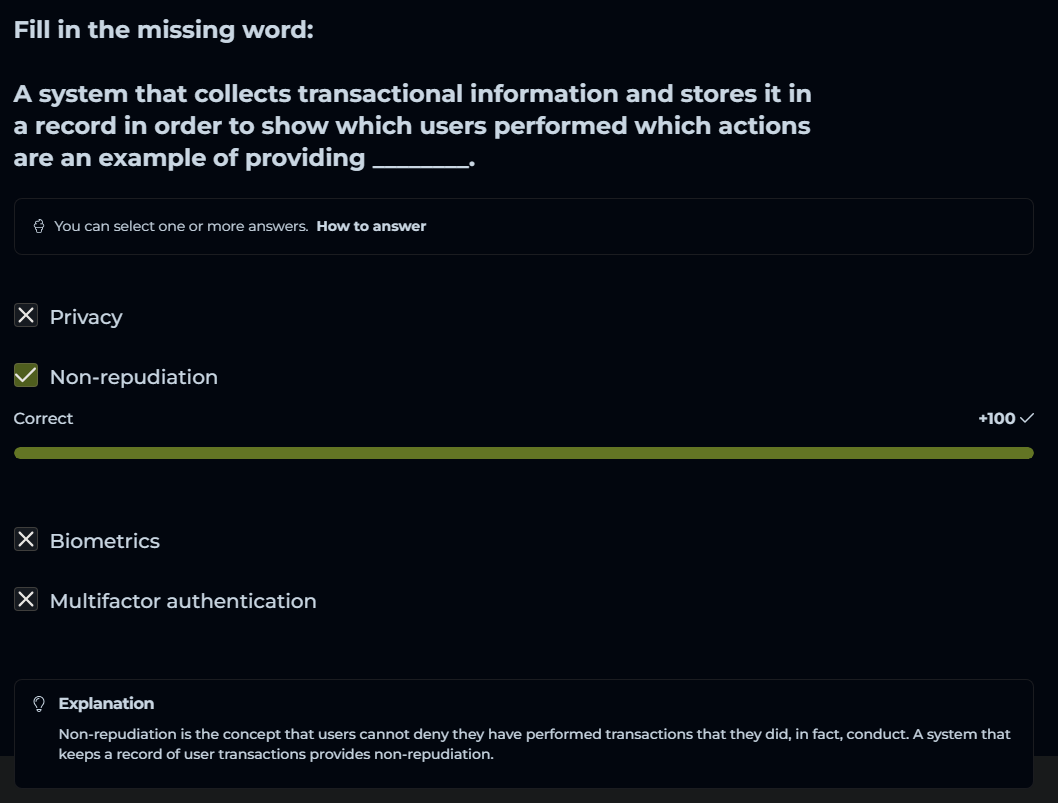Click the "Fill in the missing word:" heading
The image size is (1058, 803).
(x=163, y=30)
